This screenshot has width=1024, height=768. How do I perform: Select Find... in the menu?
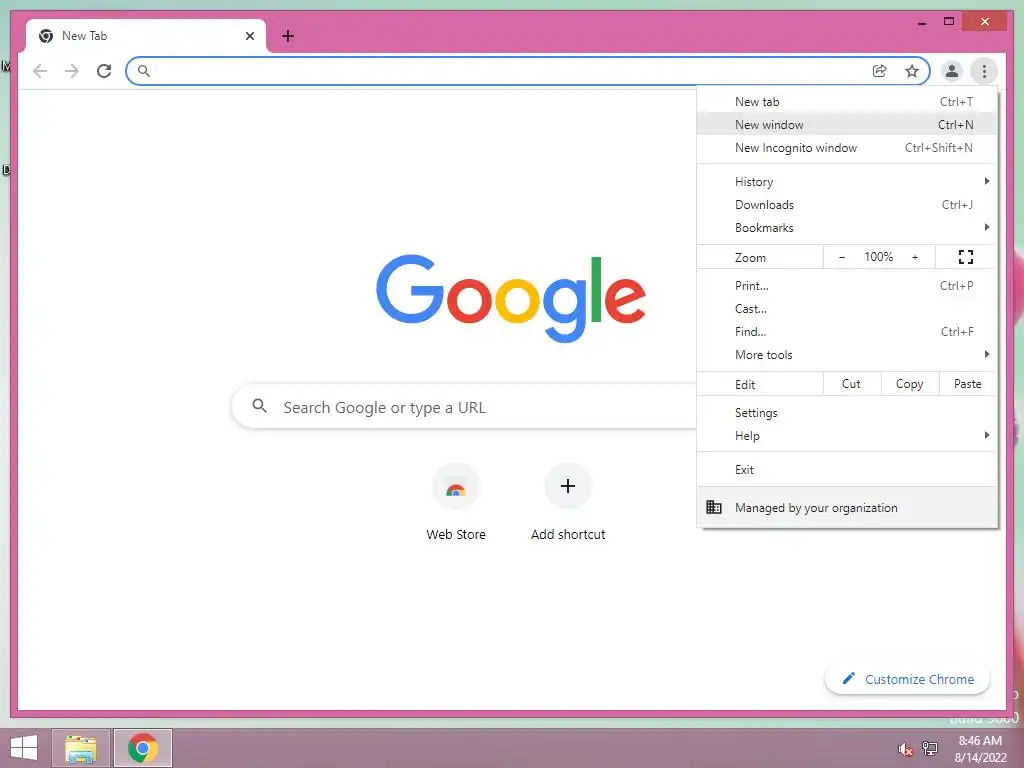click(x=847, y=331)
